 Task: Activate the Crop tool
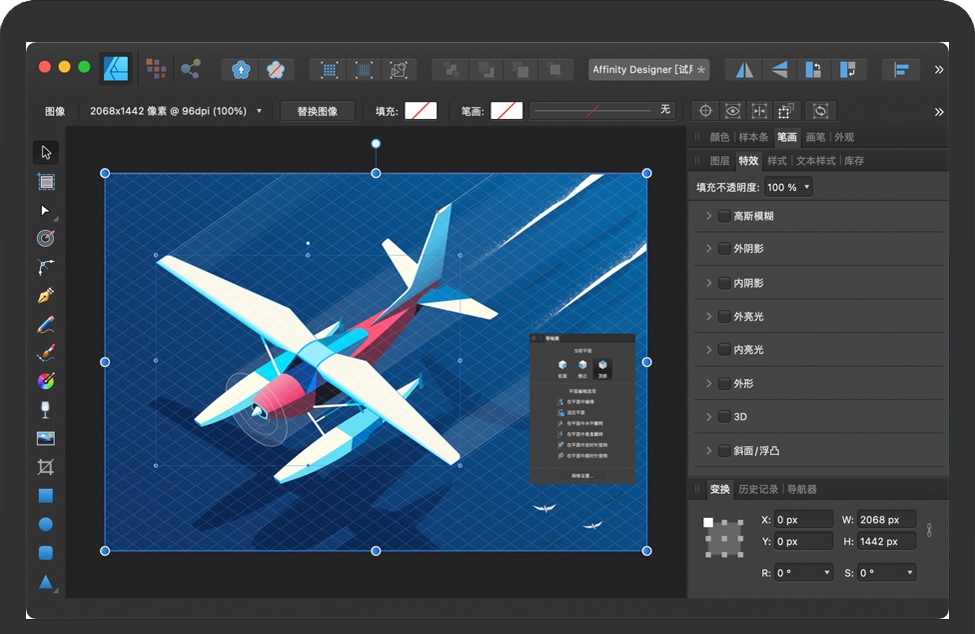46,467
